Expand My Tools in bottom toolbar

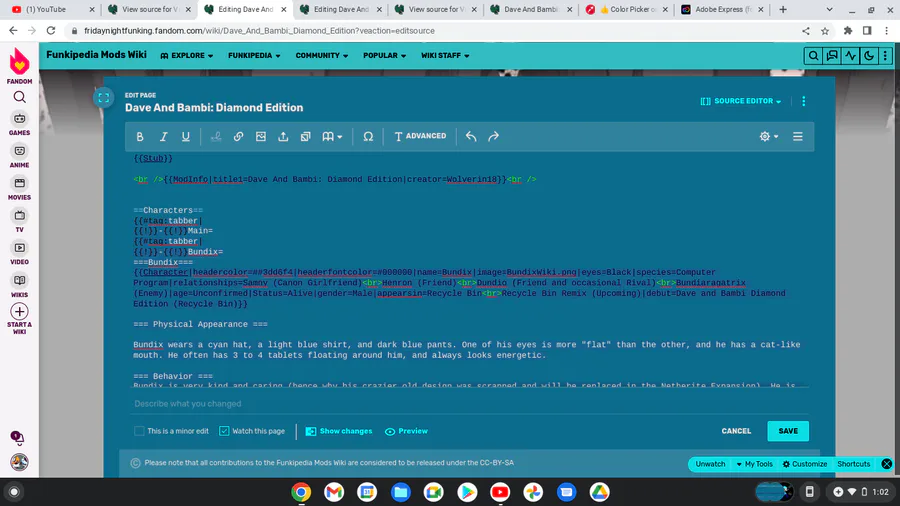754,464
